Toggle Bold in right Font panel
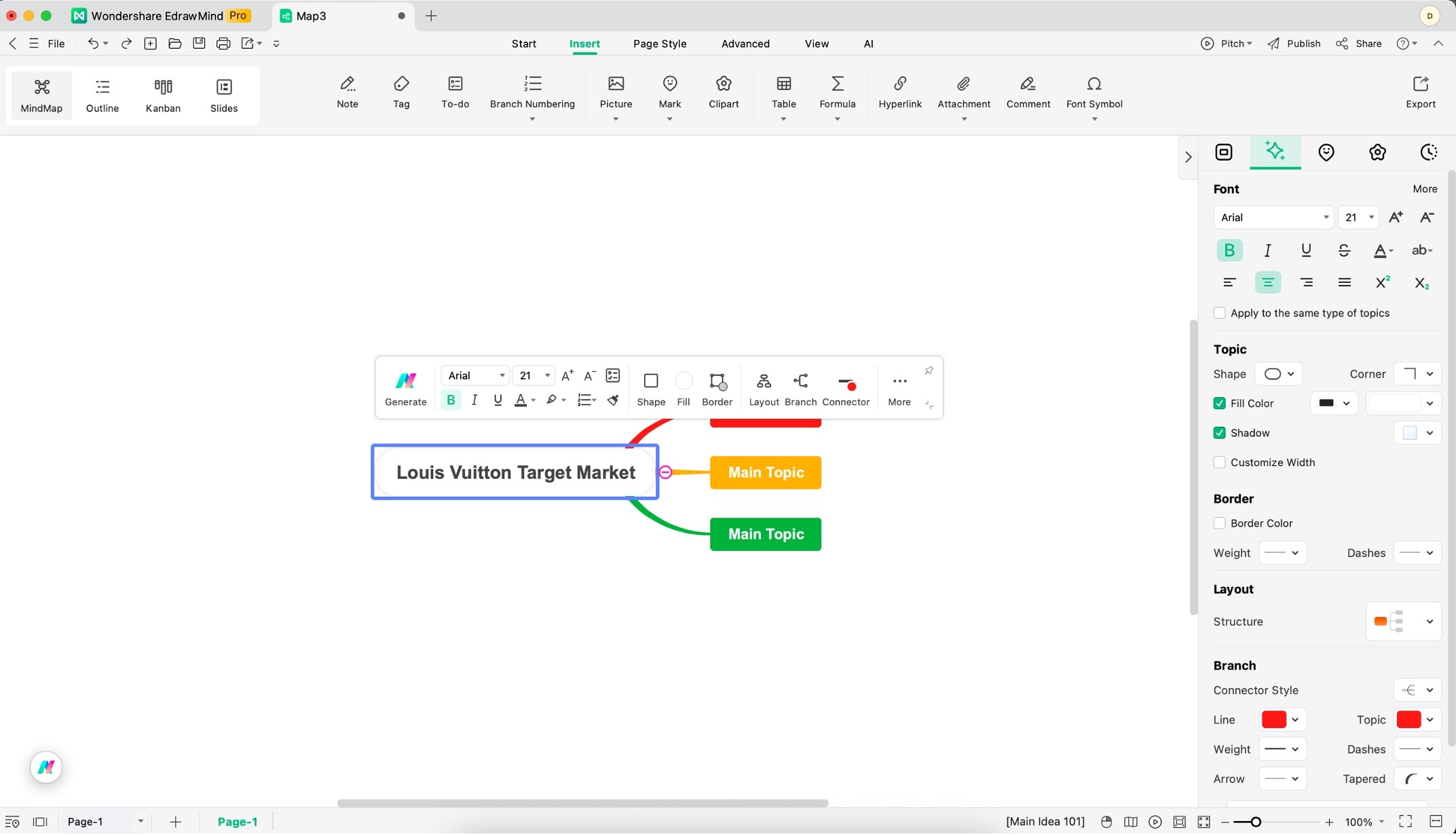Image resolution: width=1456 pixels, height=836 pixels. point(1229,250)
